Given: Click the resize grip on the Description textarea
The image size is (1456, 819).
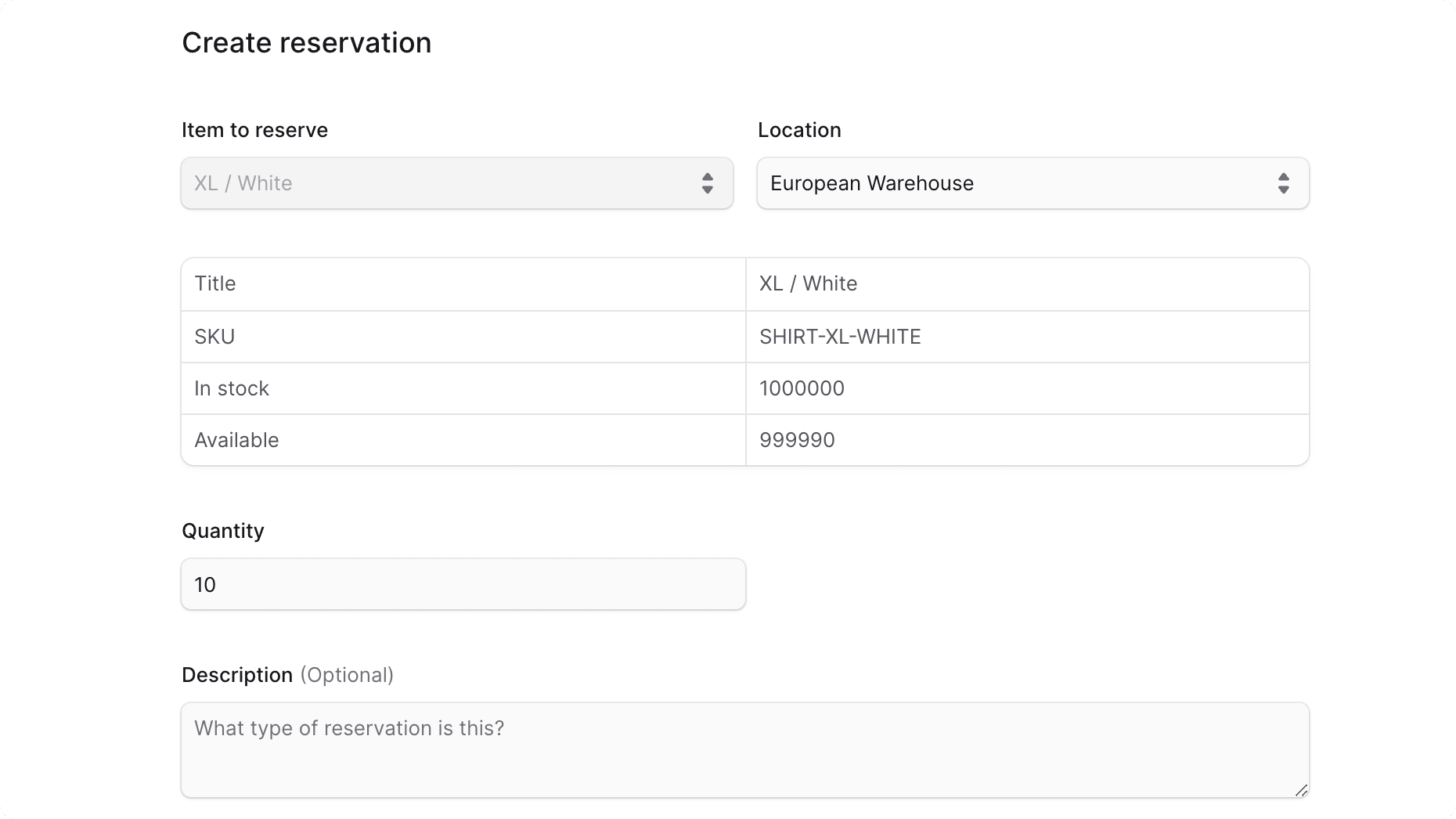Looking at the screenshot, I should [1302, 791].
